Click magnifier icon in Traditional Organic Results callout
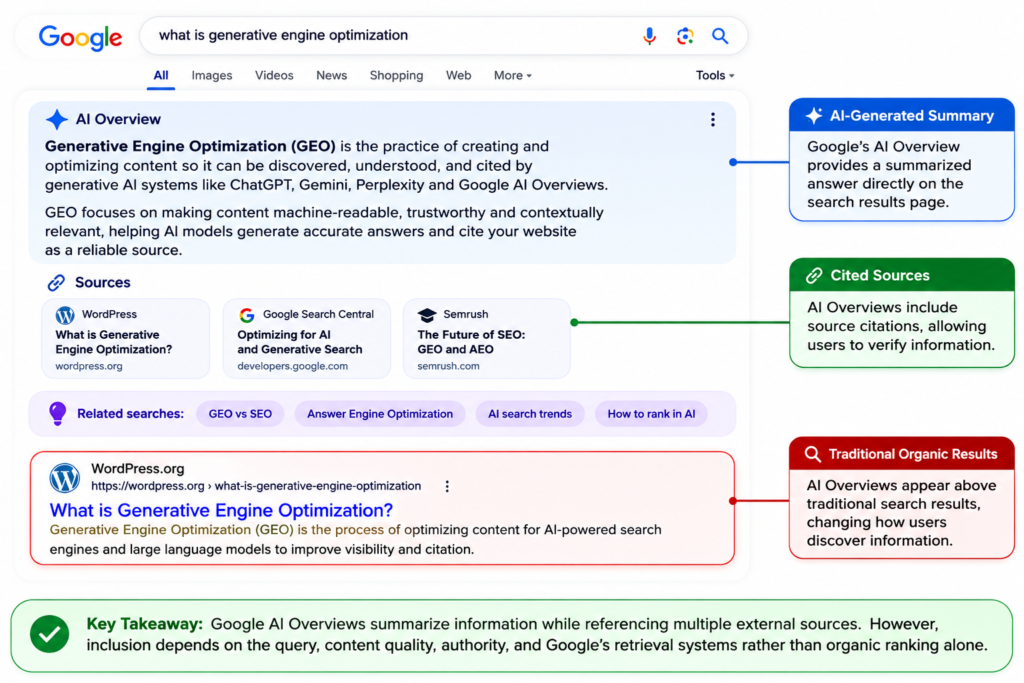 click(x=812, y=454)
